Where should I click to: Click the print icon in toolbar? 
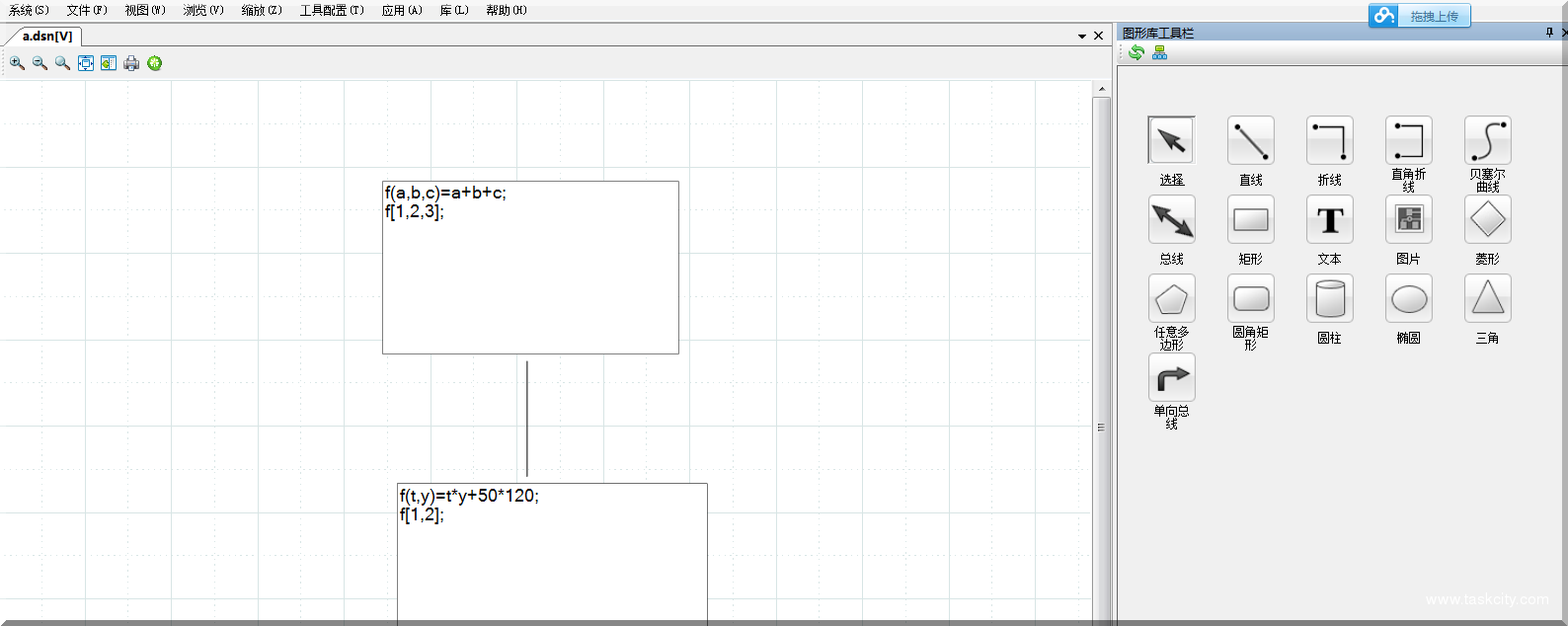pos(131,63)
